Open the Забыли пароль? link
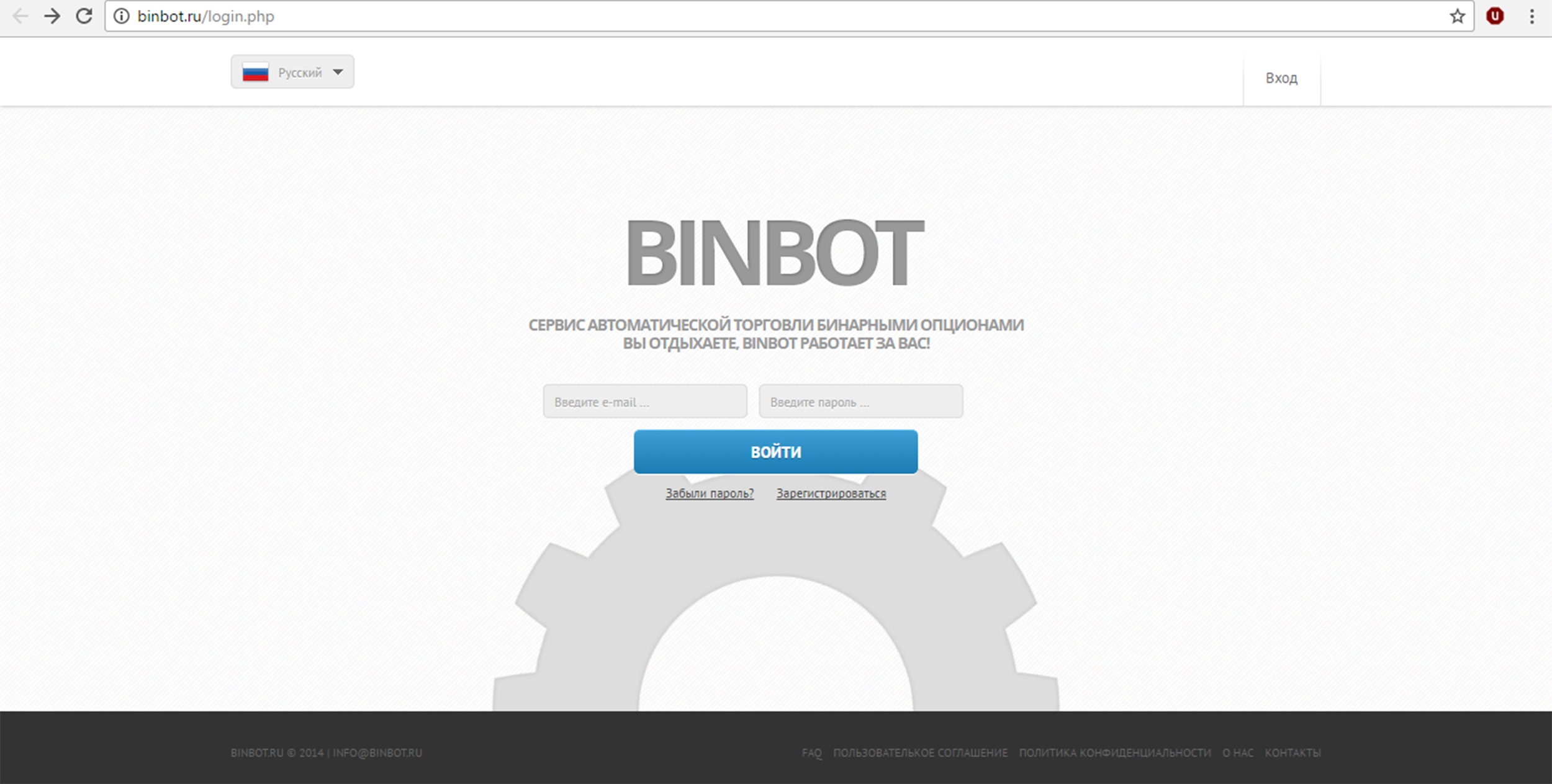Screen dimensions: 1552x784 [x=710, y=493]
